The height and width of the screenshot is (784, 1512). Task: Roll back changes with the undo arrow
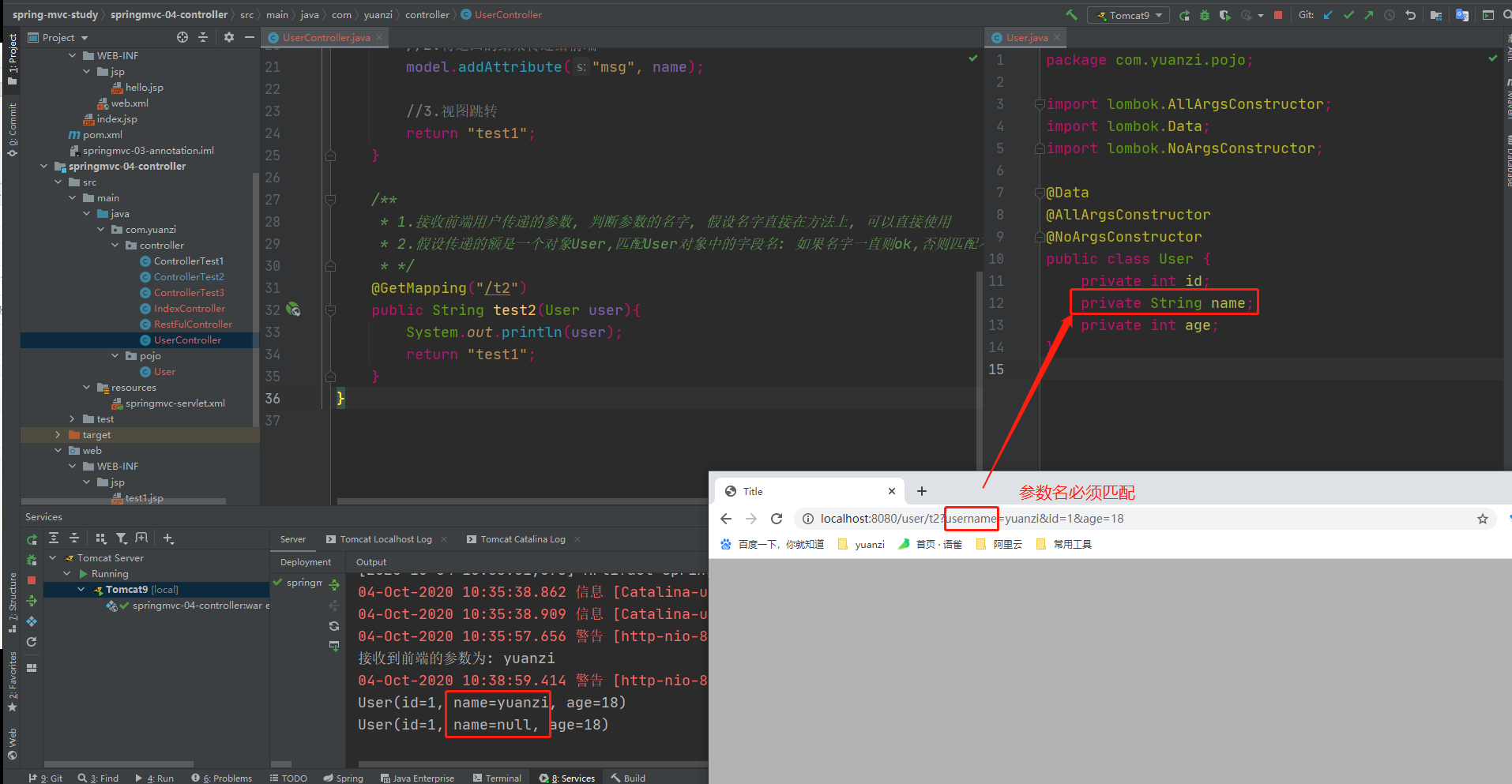coord(1410,15)
